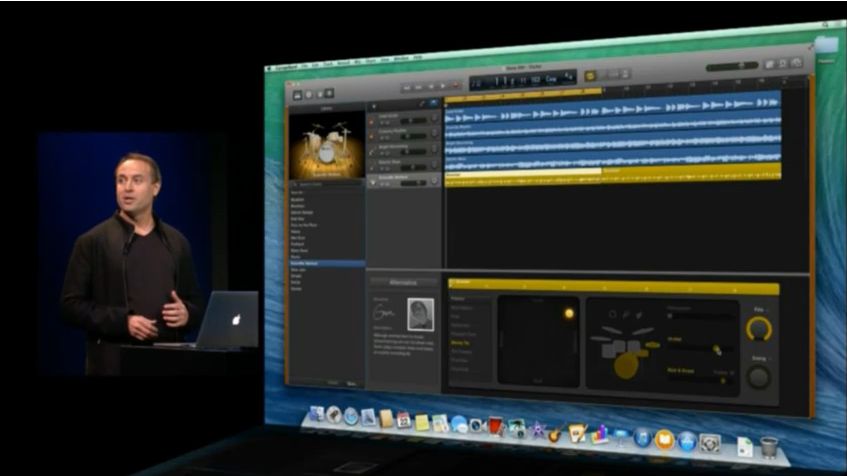Open Notes from the Dock
Viewport: 847px width, 476px height.
(x=422, y=422)
